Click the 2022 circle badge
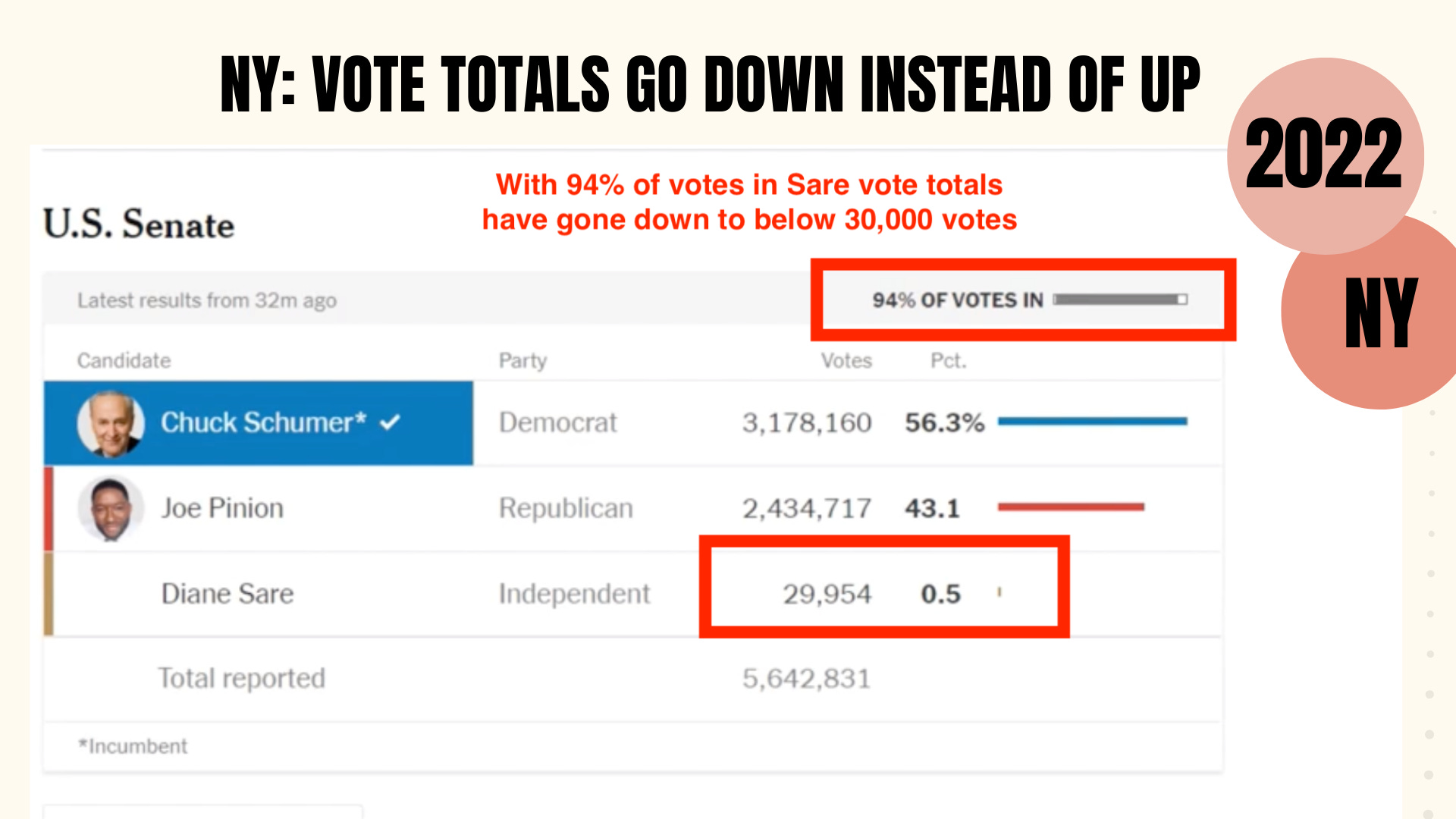 (1325, 156)
